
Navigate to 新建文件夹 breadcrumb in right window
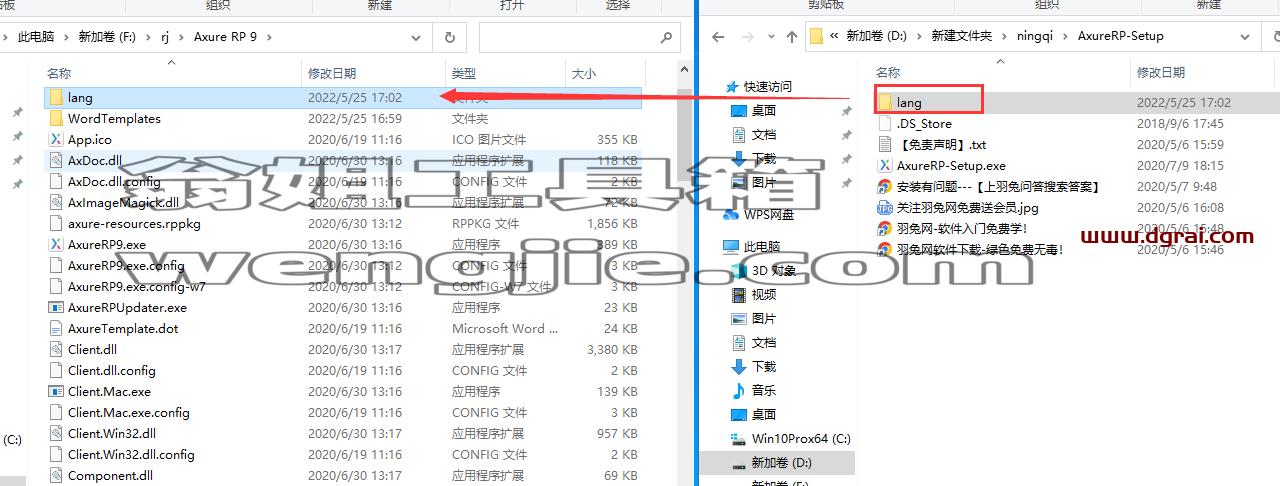point(961,36)
